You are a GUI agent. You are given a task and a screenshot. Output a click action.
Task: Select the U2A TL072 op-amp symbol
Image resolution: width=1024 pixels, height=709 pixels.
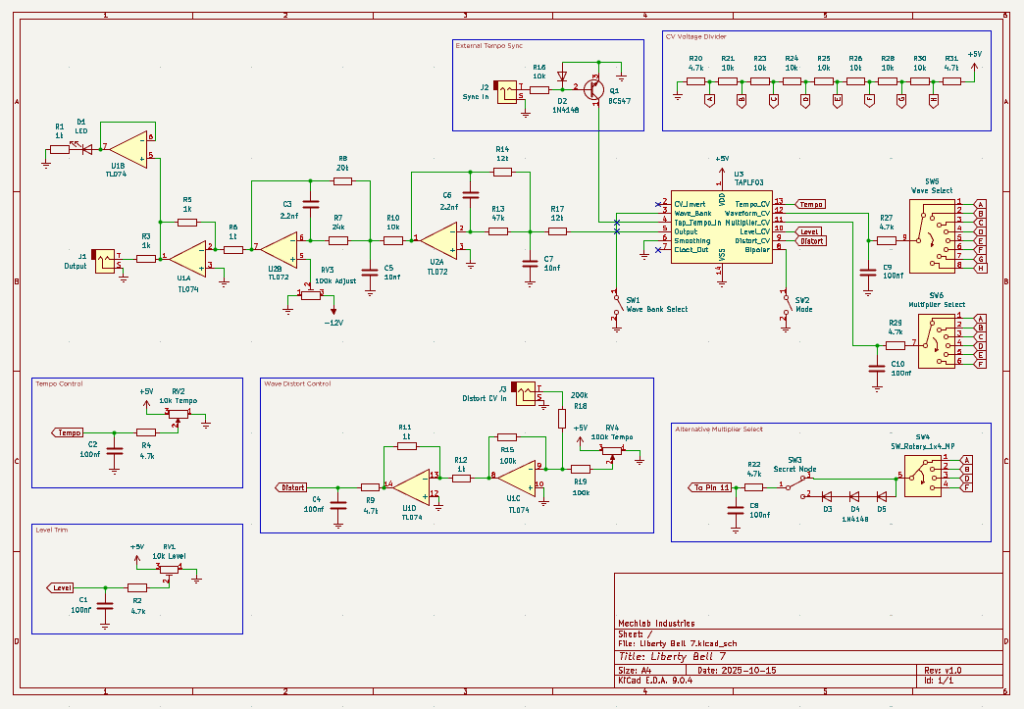click(436, 238)
